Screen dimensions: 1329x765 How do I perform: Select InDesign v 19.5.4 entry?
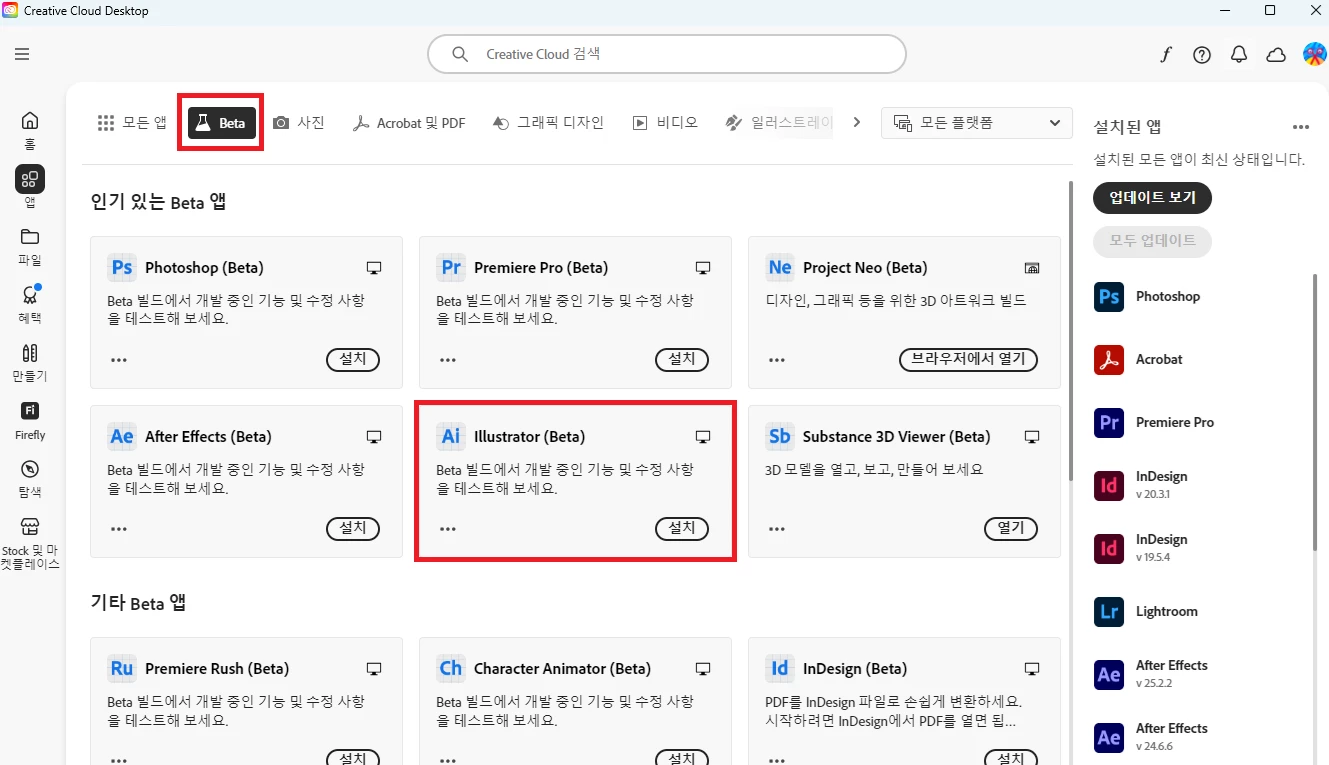(1141, 548)
